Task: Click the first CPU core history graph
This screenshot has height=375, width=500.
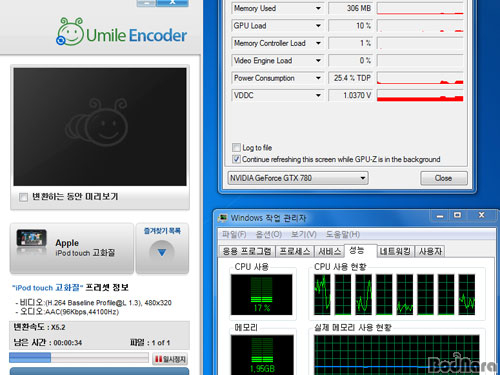Action: click(x=322, y=295)
